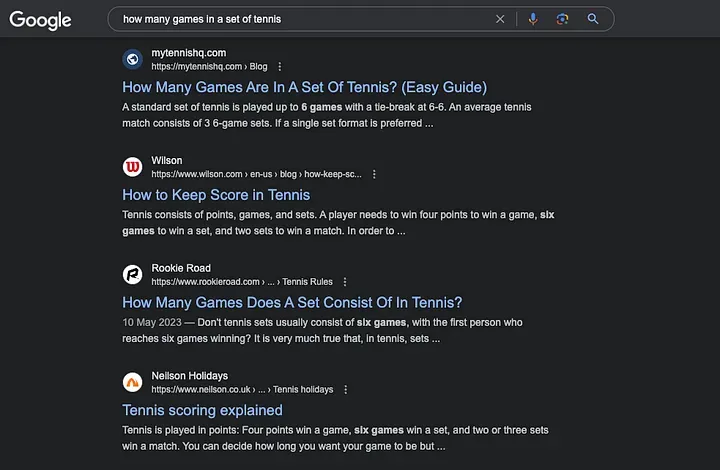
Task: Click the Wilson site name
Action: 167,160
